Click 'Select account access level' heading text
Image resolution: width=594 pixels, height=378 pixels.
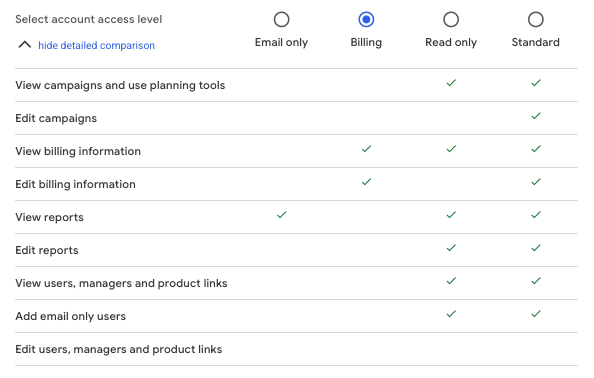click(x=89, y=19)
